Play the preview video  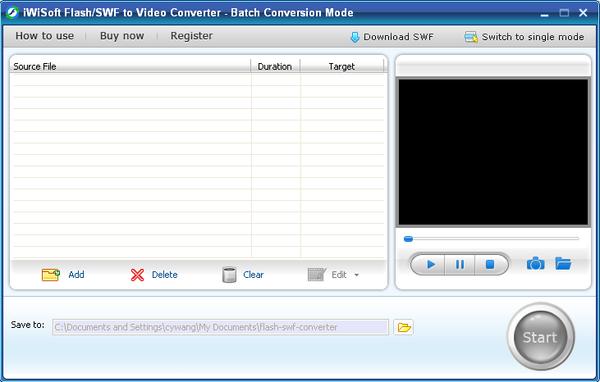tap(430, 264)
